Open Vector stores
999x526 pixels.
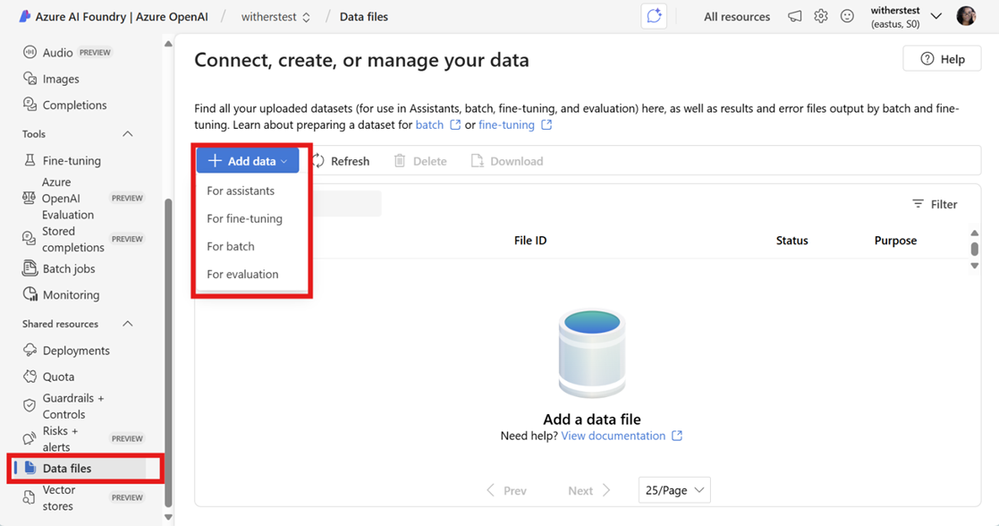coord(59,497)
